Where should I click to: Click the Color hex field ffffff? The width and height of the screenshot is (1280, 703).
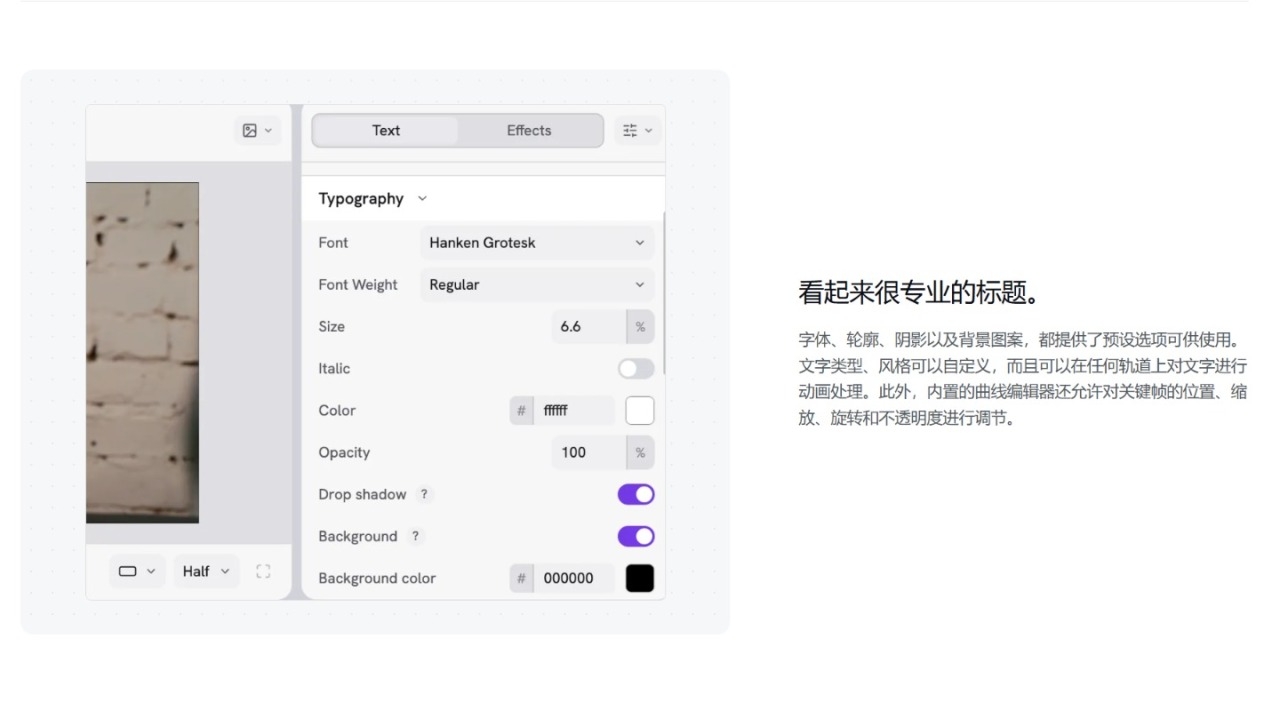point(574,410)
